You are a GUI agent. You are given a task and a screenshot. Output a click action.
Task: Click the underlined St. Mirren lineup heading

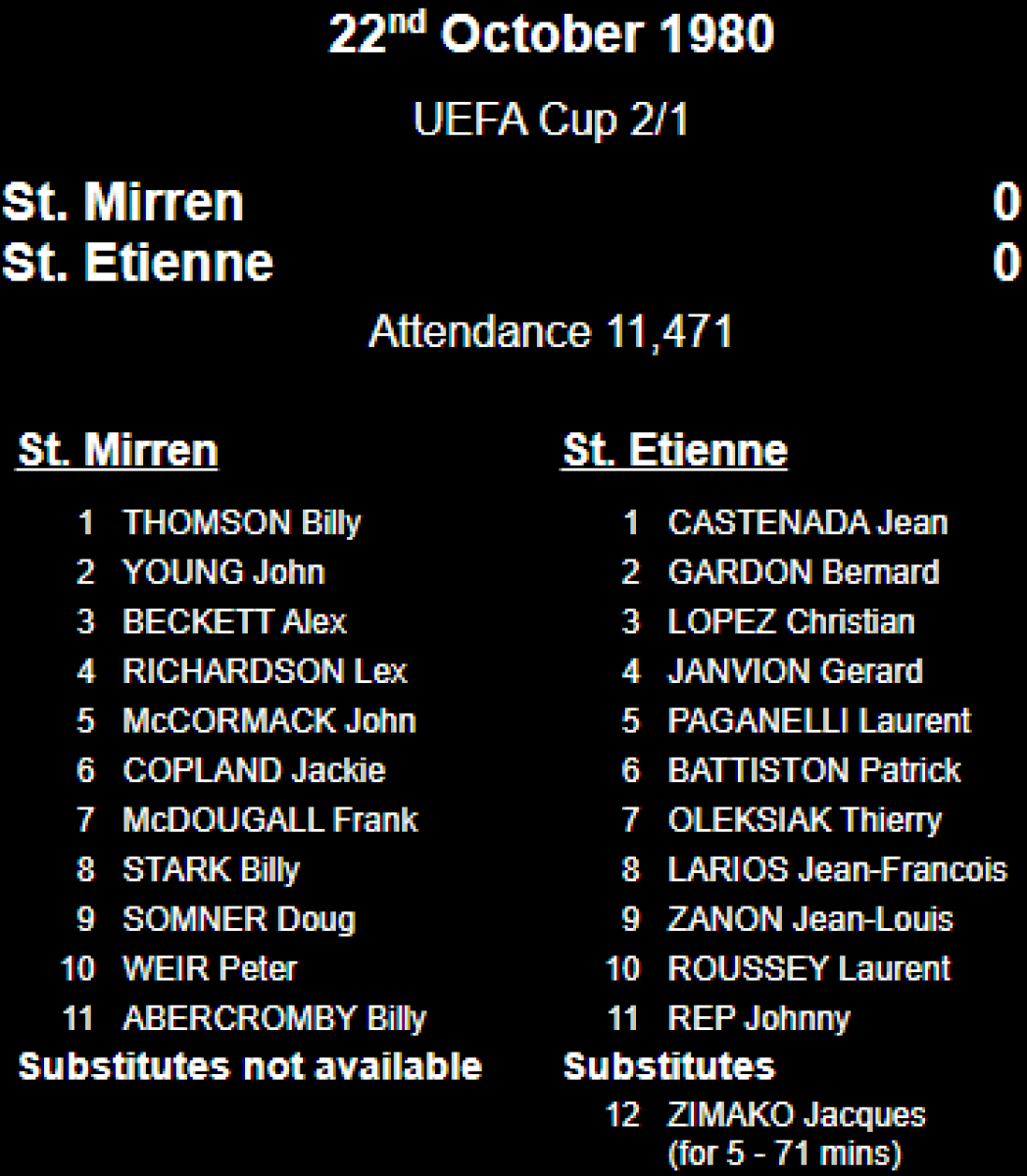point(118,451)
